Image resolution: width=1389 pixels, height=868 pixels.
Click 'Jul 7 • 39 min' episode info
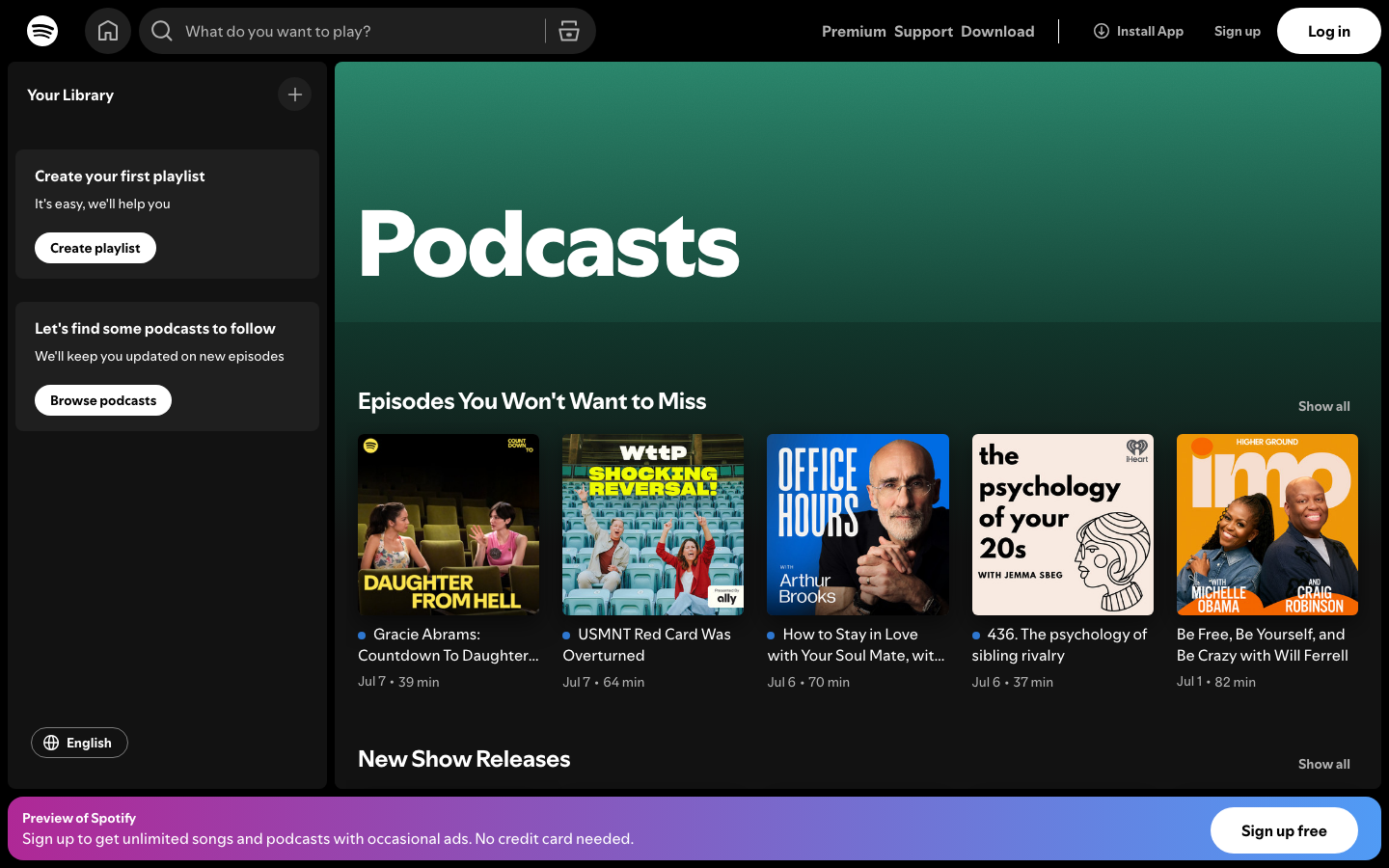(398, 682)
